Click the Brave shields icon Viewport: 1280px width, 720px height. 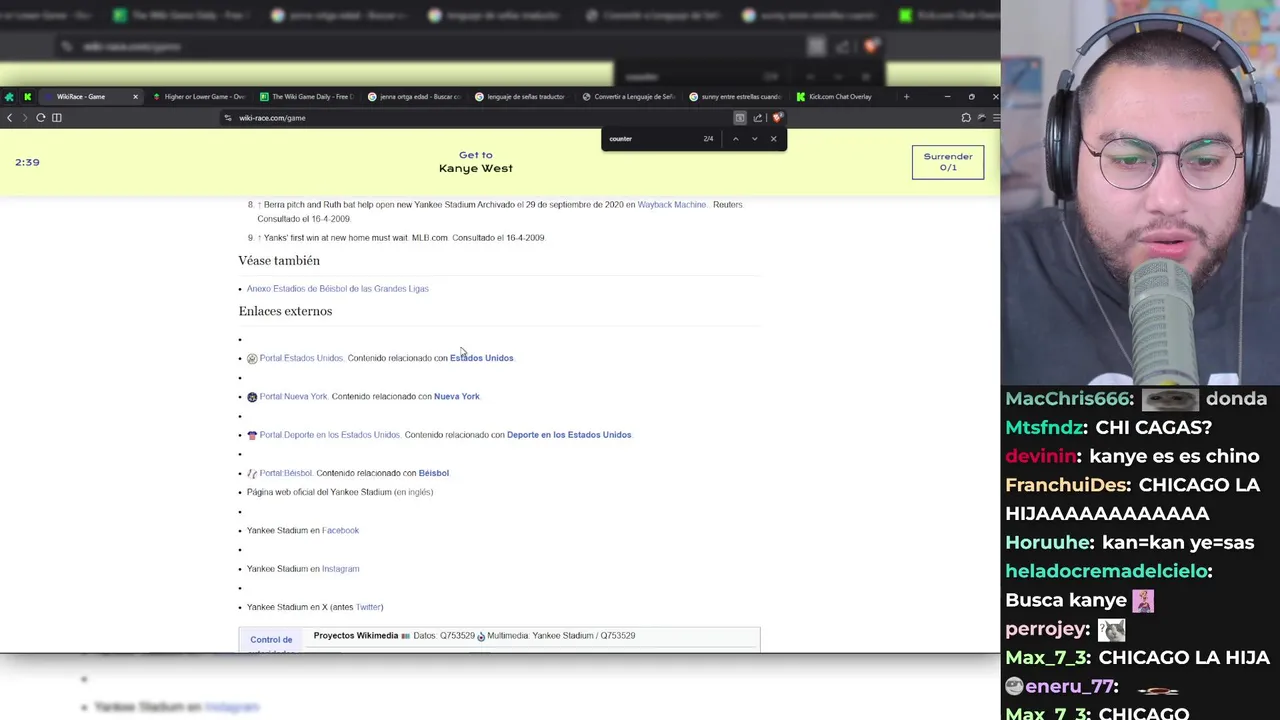pos(777,118)
